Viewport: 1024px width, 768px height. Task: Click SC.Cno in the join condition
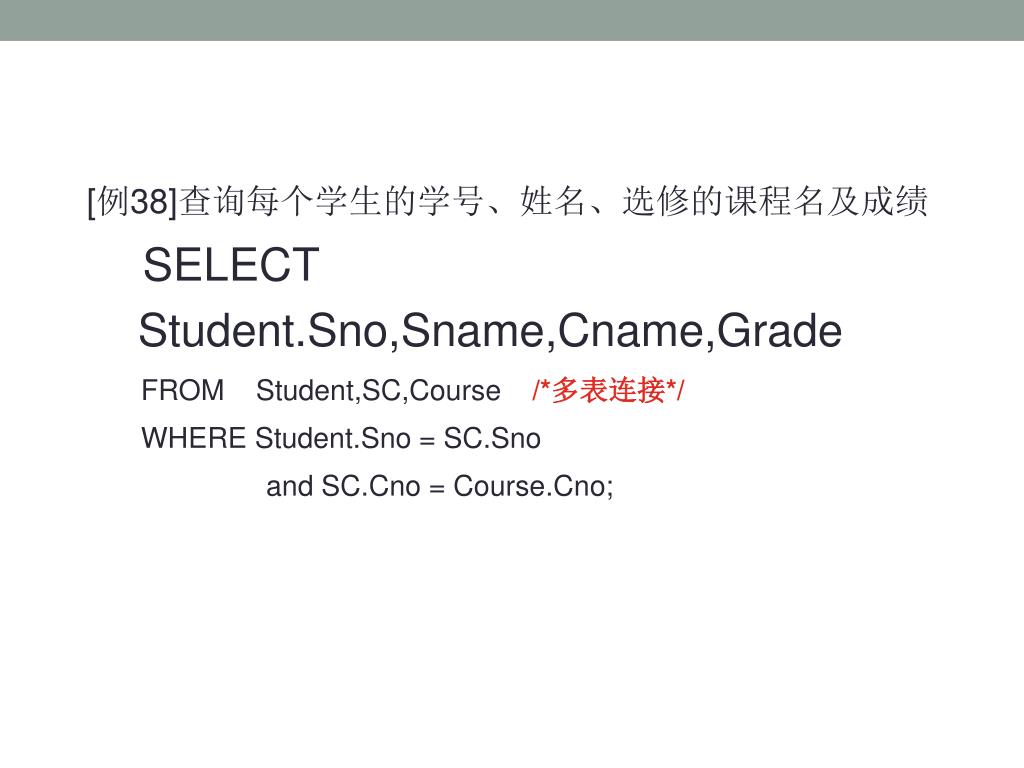tap(371, 487)
